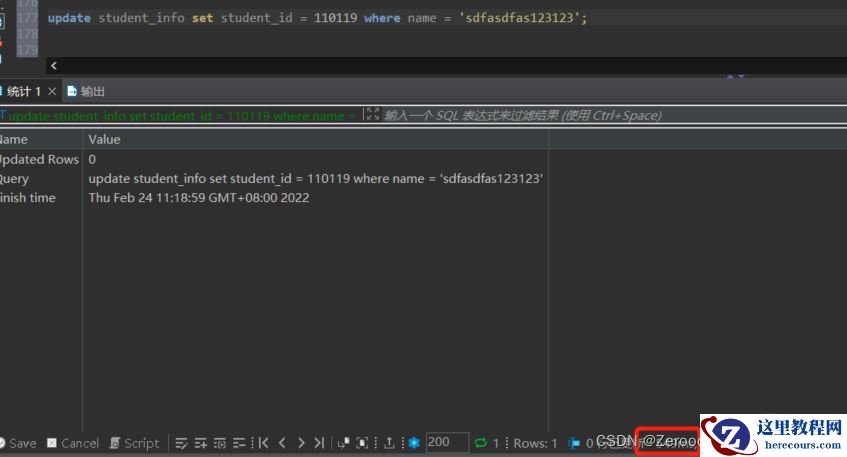Go to previous row arrow
The height and width of the screenshot is (457, 847).
tap(282, 443)
